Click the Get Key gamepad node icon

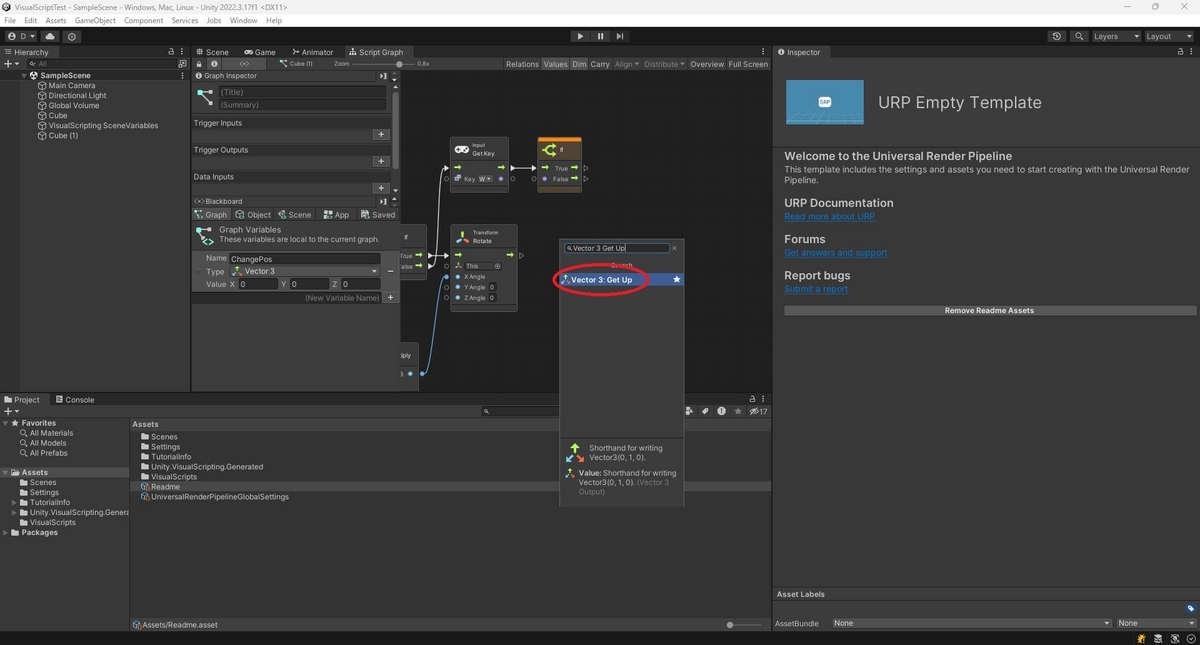462,150
